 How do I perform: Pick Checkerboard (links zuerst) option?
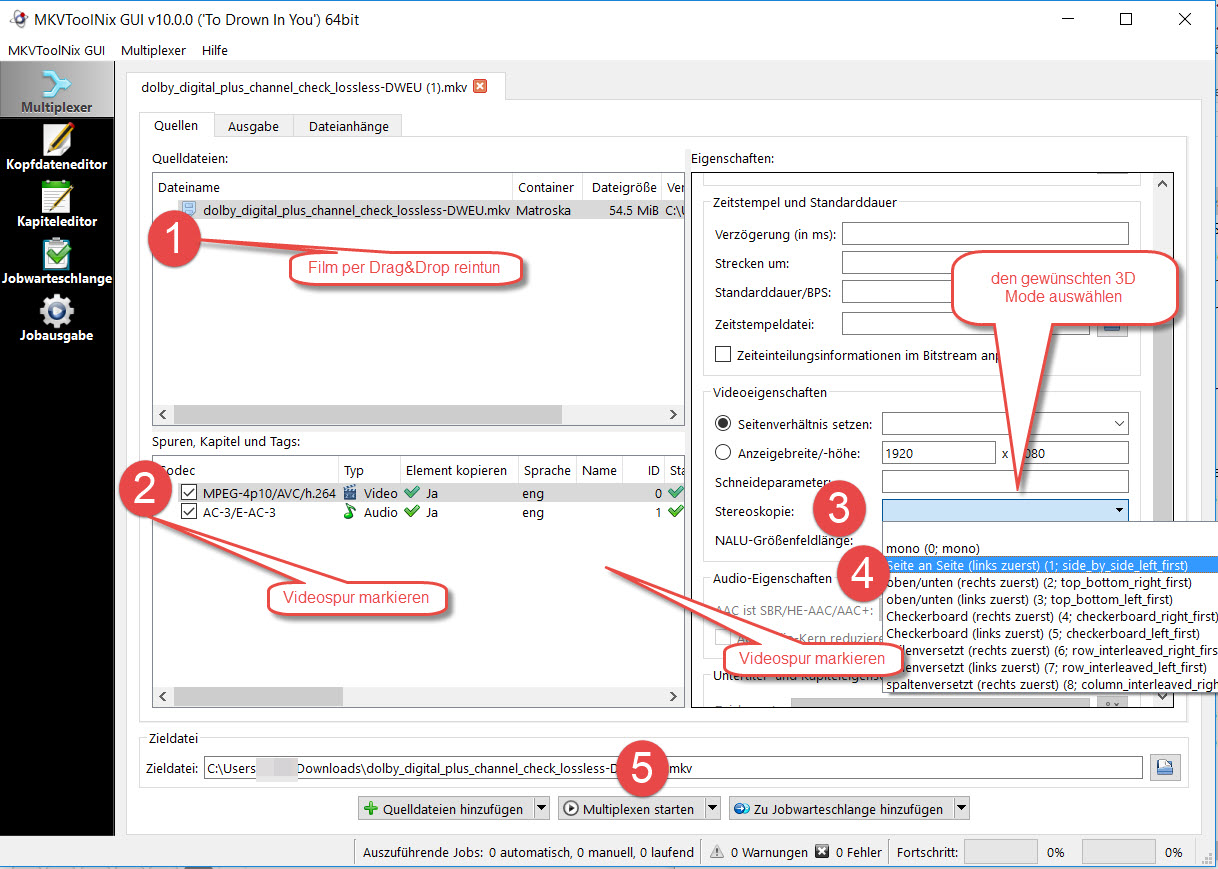tap(1050, 633)
